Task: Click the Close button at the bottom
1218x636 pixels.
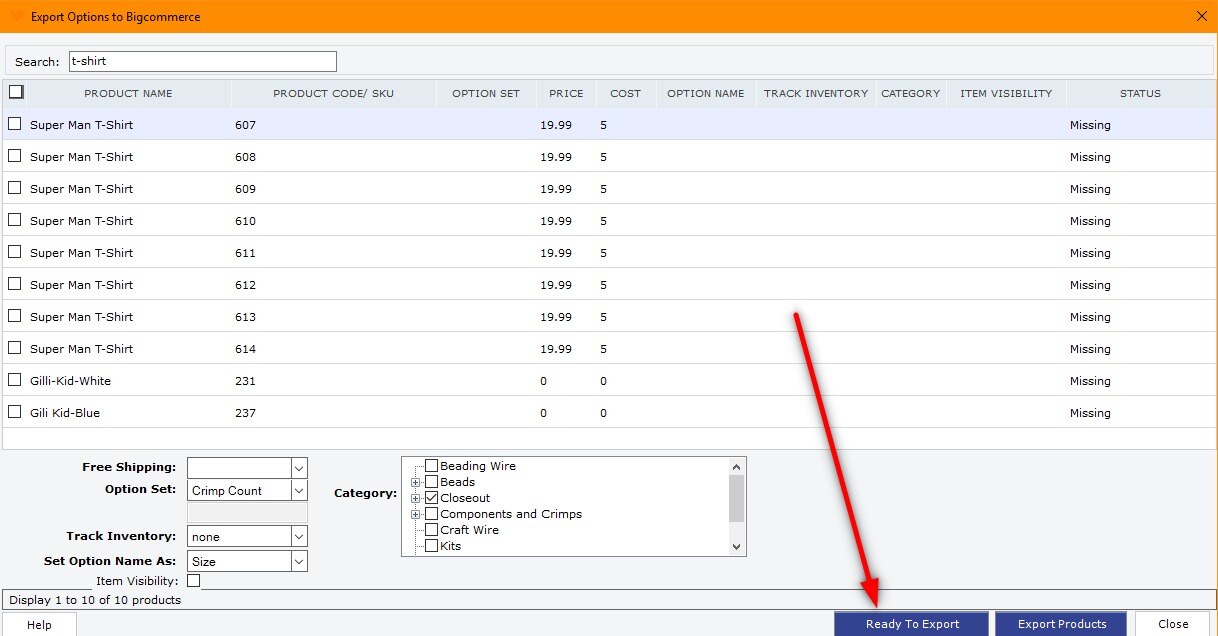Action: (1173, 624)
